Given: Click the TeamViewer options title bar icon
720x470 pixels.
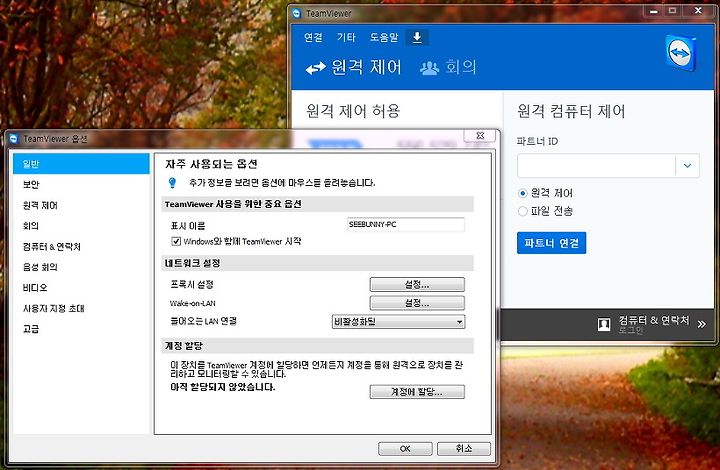Looking at the screenshot, I should click(14, 138).
